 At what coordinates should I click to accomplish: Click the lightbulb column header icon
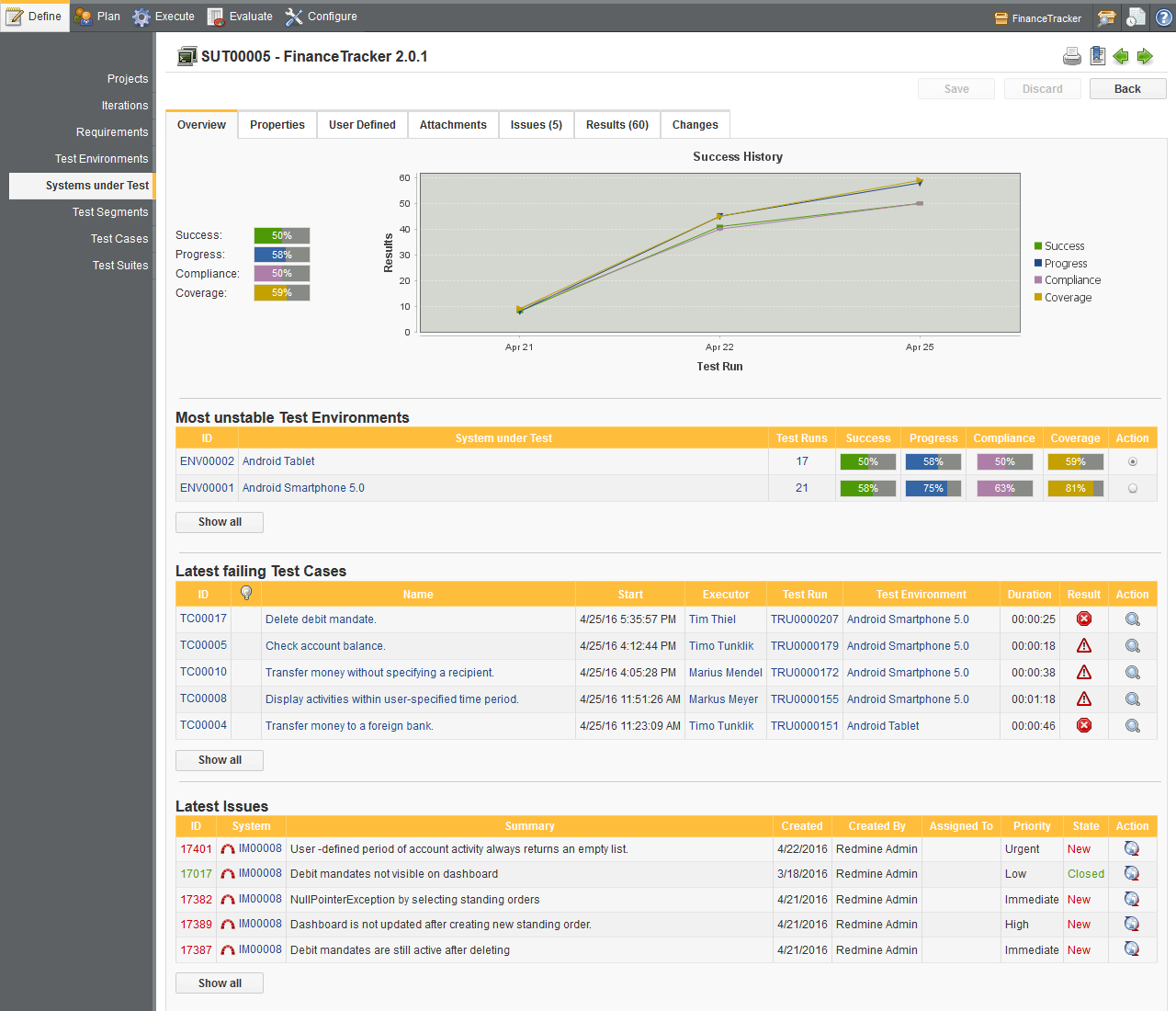pyautogui.click(x=246, y=593)
